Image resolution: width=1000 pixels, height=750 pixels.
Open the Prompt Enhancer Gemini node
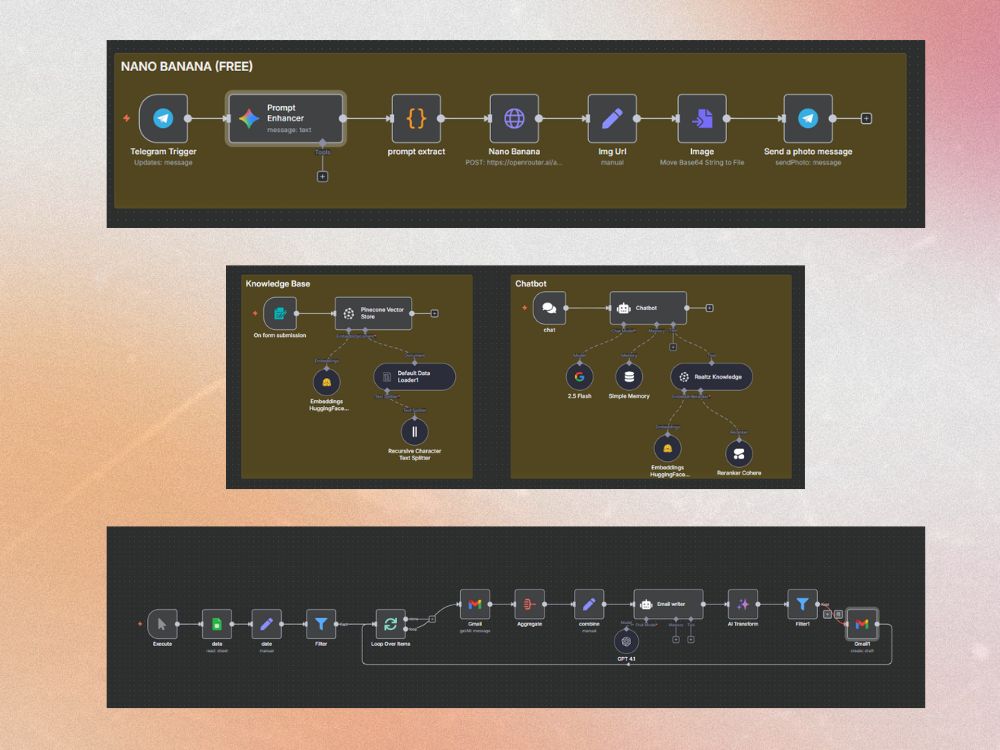286,119
